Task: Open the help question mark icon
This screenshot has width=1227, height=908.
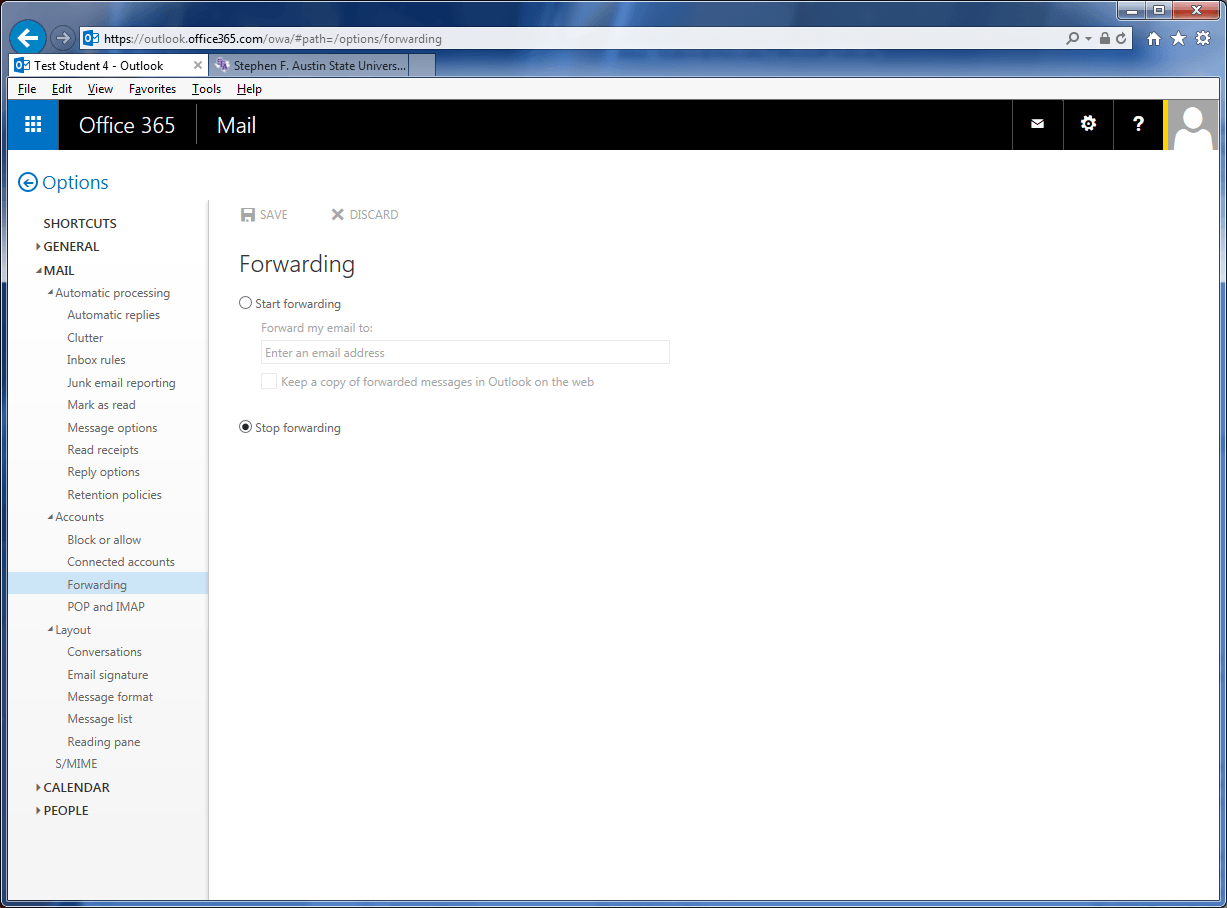Action: click(x=1138, y=124)
